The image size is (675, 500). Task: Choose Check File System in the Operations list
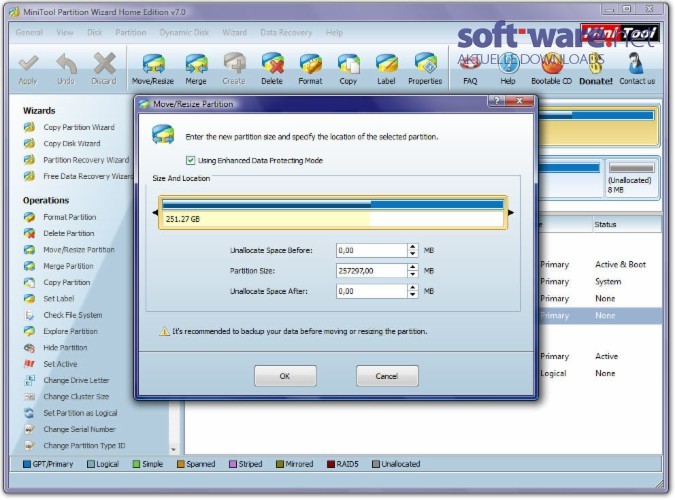tap(63, 315)
